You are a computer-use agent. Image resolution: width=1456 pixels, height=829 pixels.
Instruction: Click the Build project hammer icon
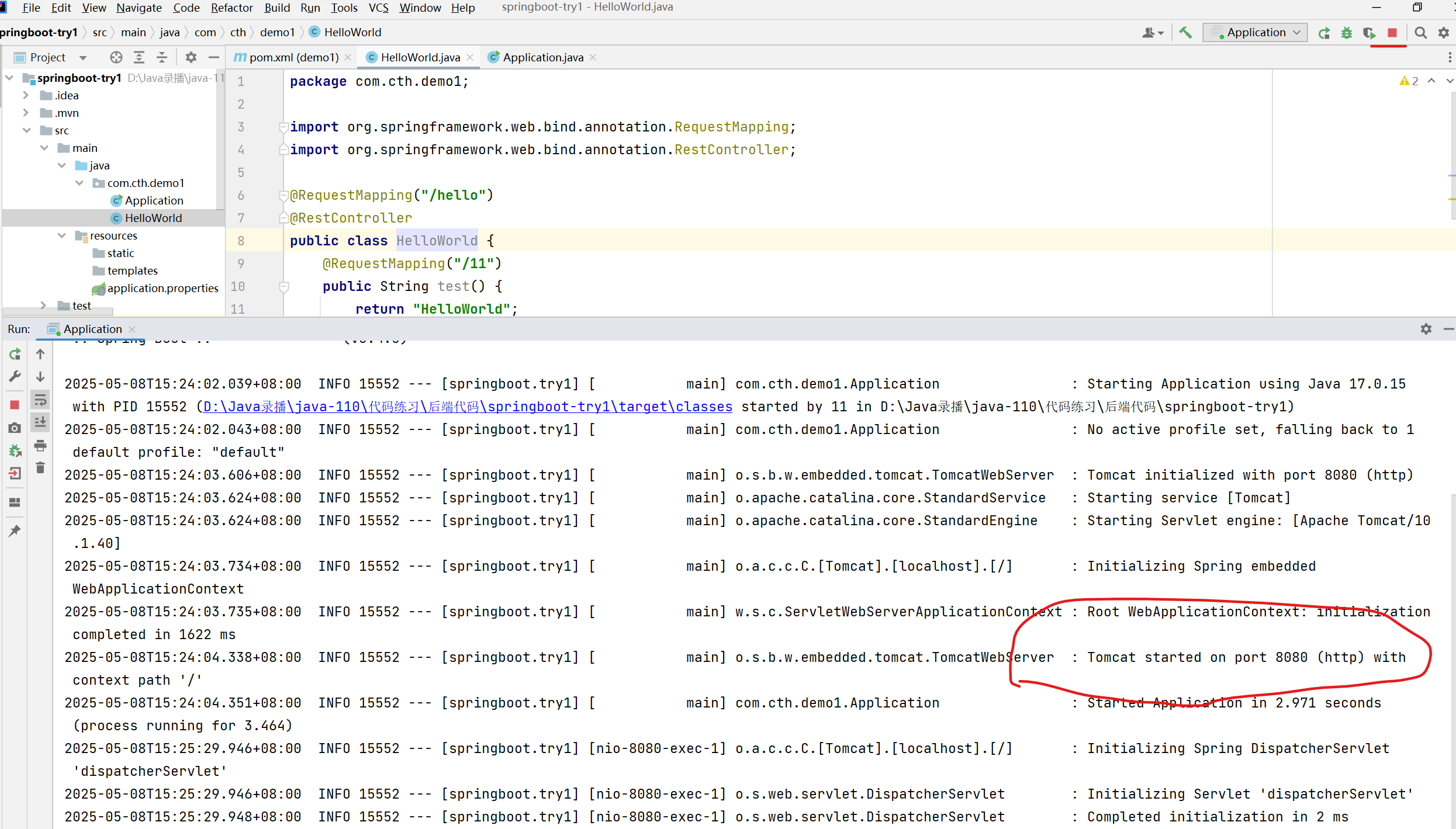[x=1185, y=33]
